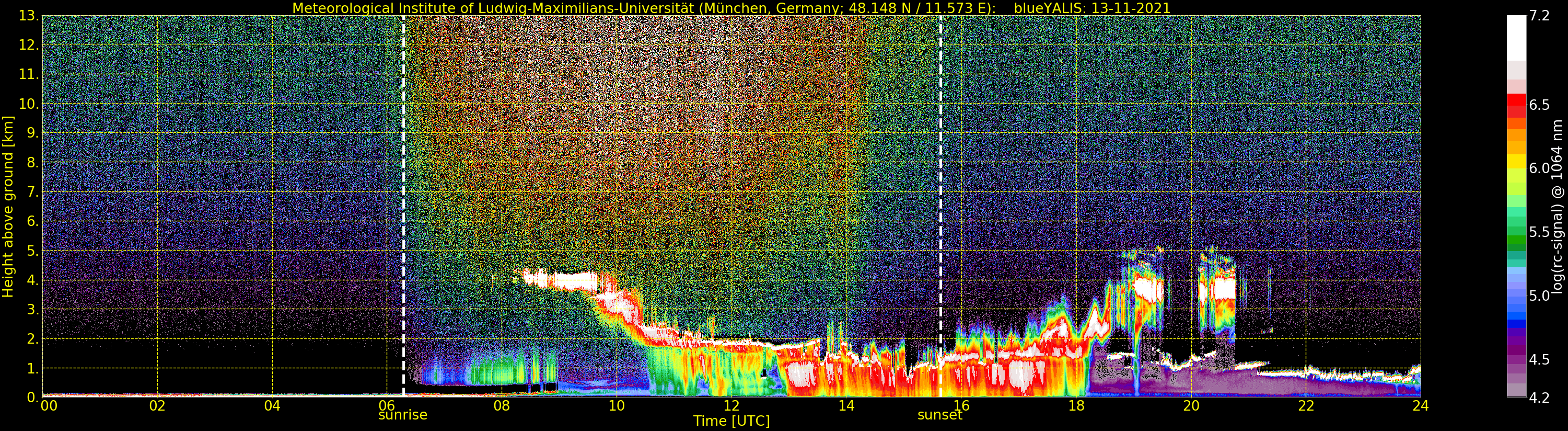Click the 24 hour tick at axis end

pos(1420,406)
